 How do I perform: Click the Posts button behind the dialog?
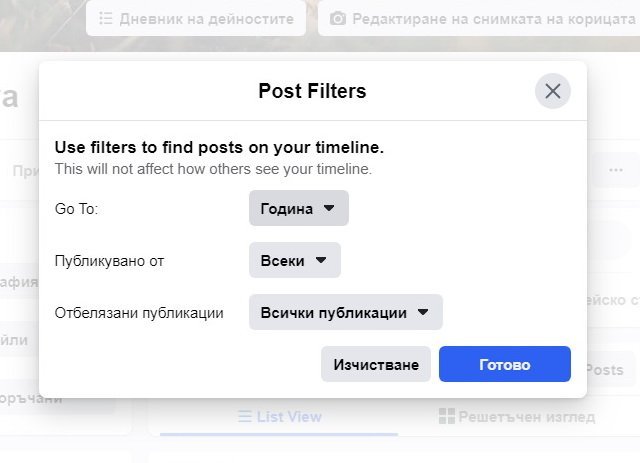click(x=604, y=370)
